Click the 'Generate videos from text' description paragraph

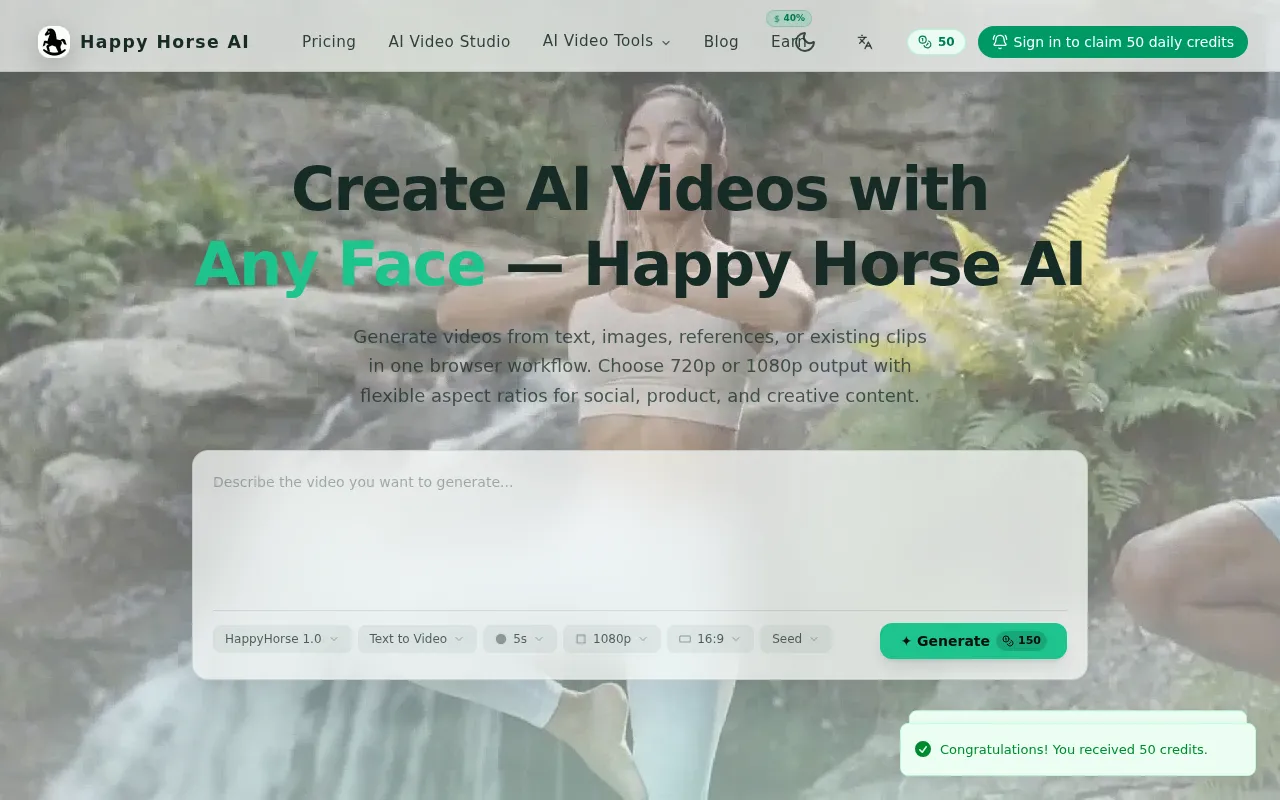(x=640, y=366)
